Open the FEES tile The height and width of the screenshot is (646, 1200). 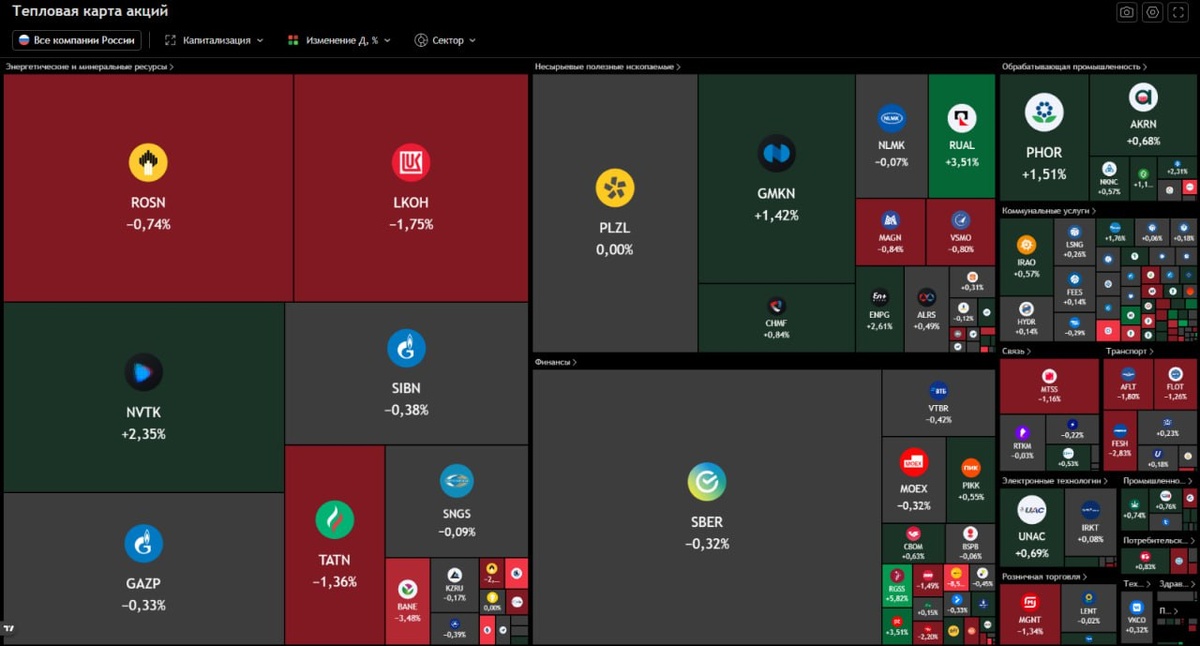(1074, 288)
